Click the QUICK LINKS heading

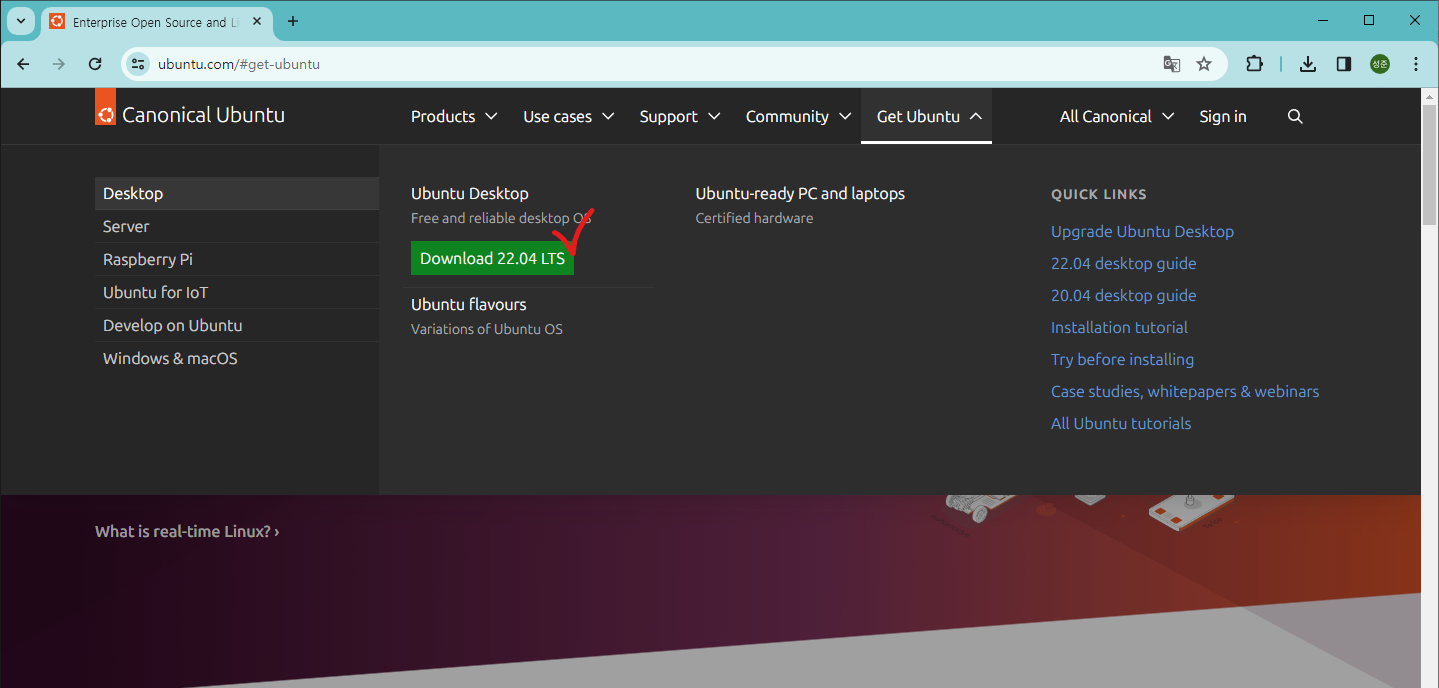[1099, 194]
